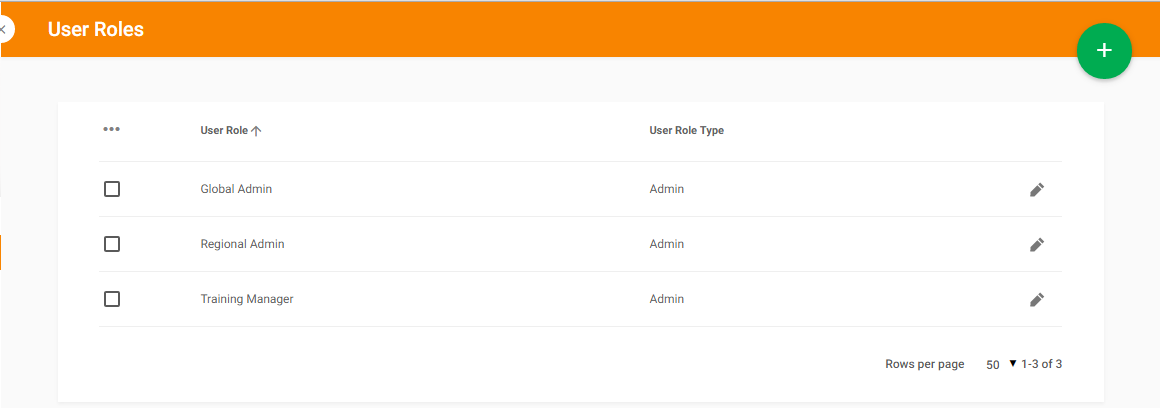Image resolution: width=1160 pixels, height=408 pixels.
Task: Open the Training Manager role name
Action: (x=247, y=299)
